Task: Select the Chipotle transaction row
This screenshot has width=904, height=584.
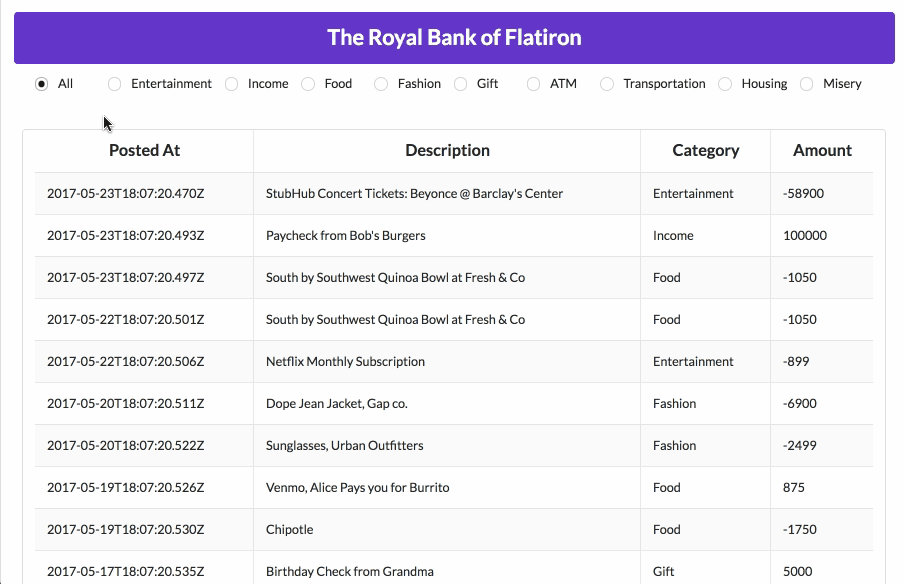Action: point(290,530)
